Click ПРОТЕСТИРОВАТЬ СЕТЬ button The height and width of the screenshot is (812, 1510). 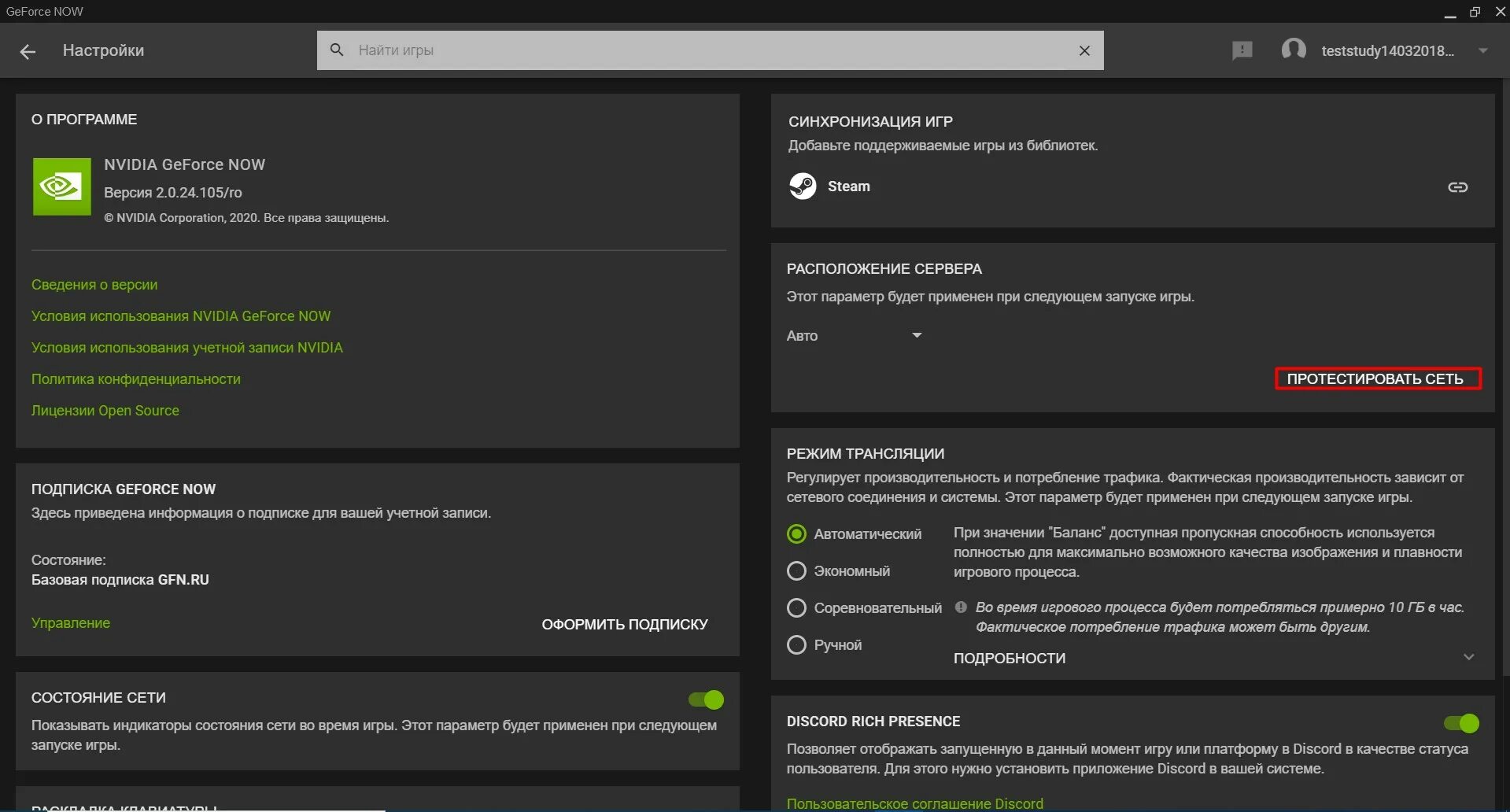(x=1378, y=378)
